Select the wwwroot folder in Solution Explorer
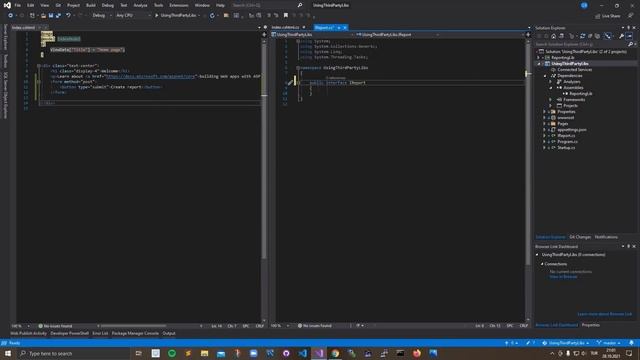Screen dimensions: 640x360 point(566,118)
